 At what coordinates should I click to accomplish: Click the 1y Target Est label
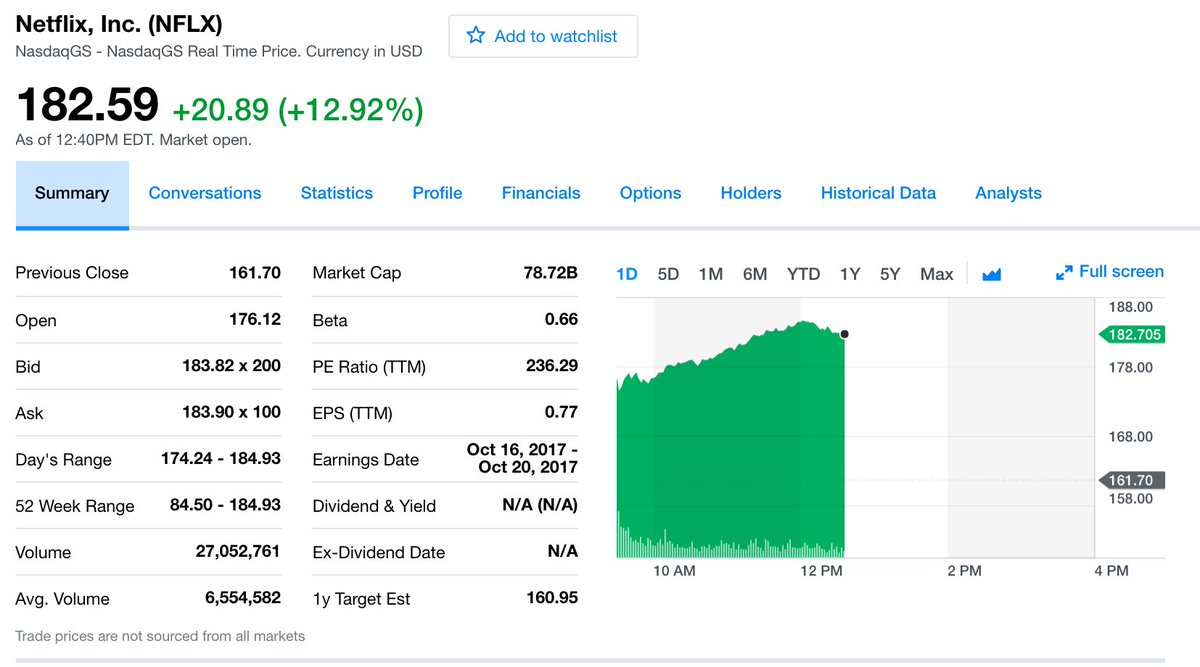tap(362, 599)
